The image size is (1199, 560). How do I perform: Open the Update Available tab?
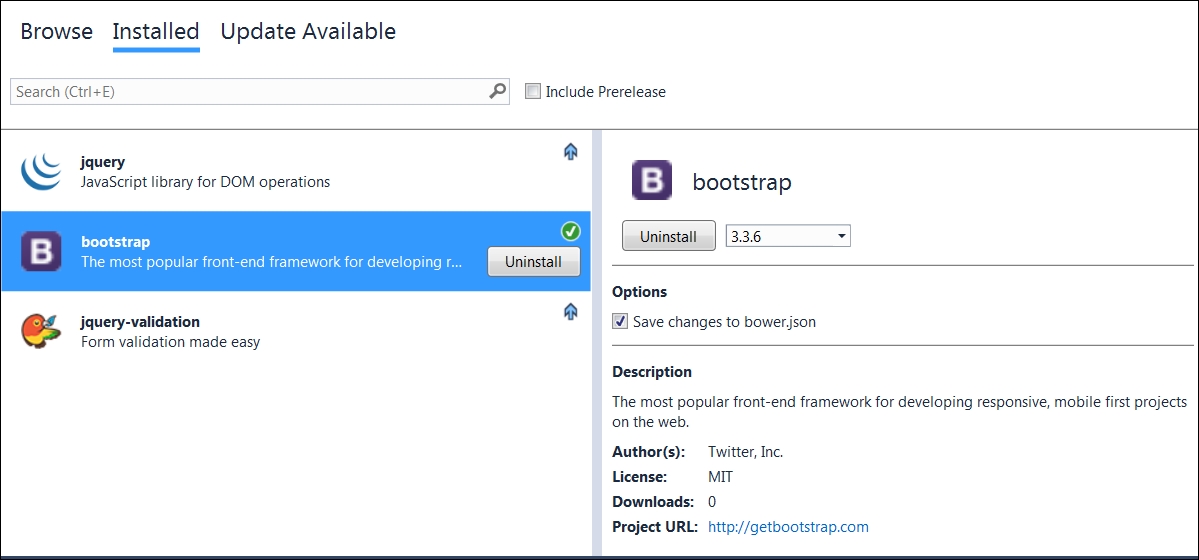308,31
